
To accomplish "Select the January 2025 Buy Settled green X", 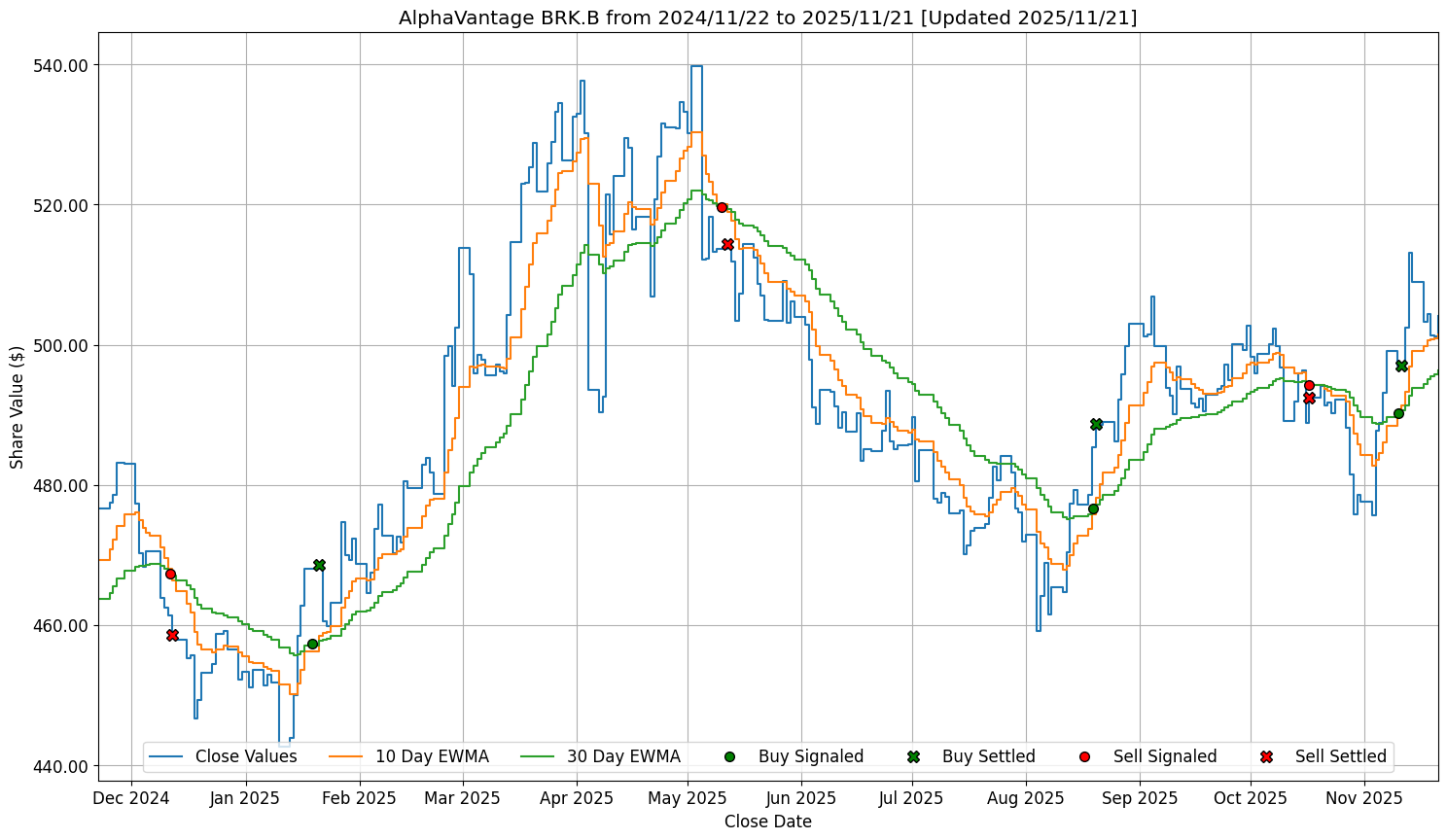I will (x=319, y=565).
